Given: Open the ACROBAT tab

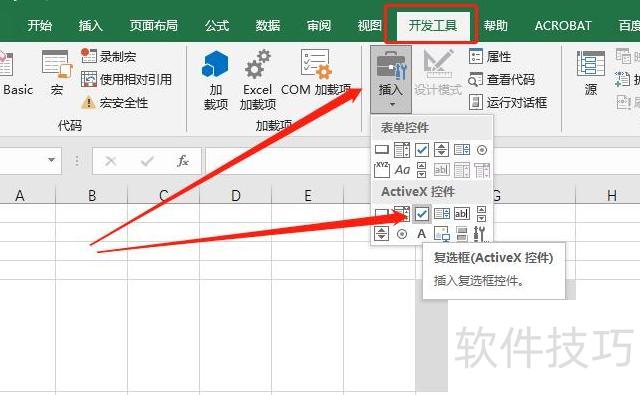Looking at the screenshot, I should 563,26.
